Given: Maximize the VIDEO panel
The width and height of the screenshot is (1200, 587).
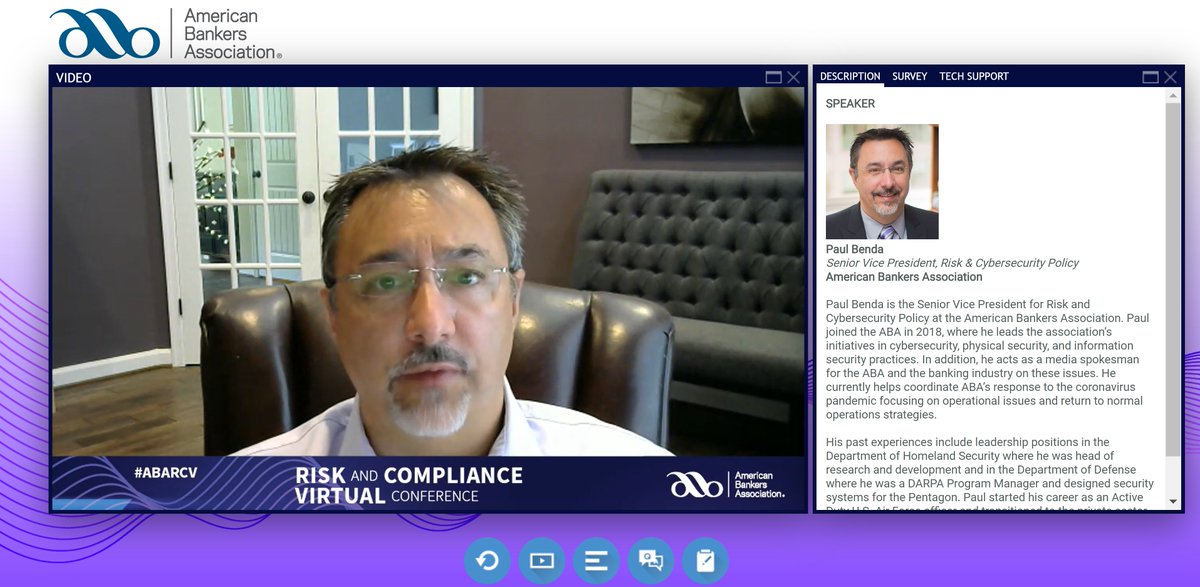Looking at the screenshot, I should click(774, 77).
